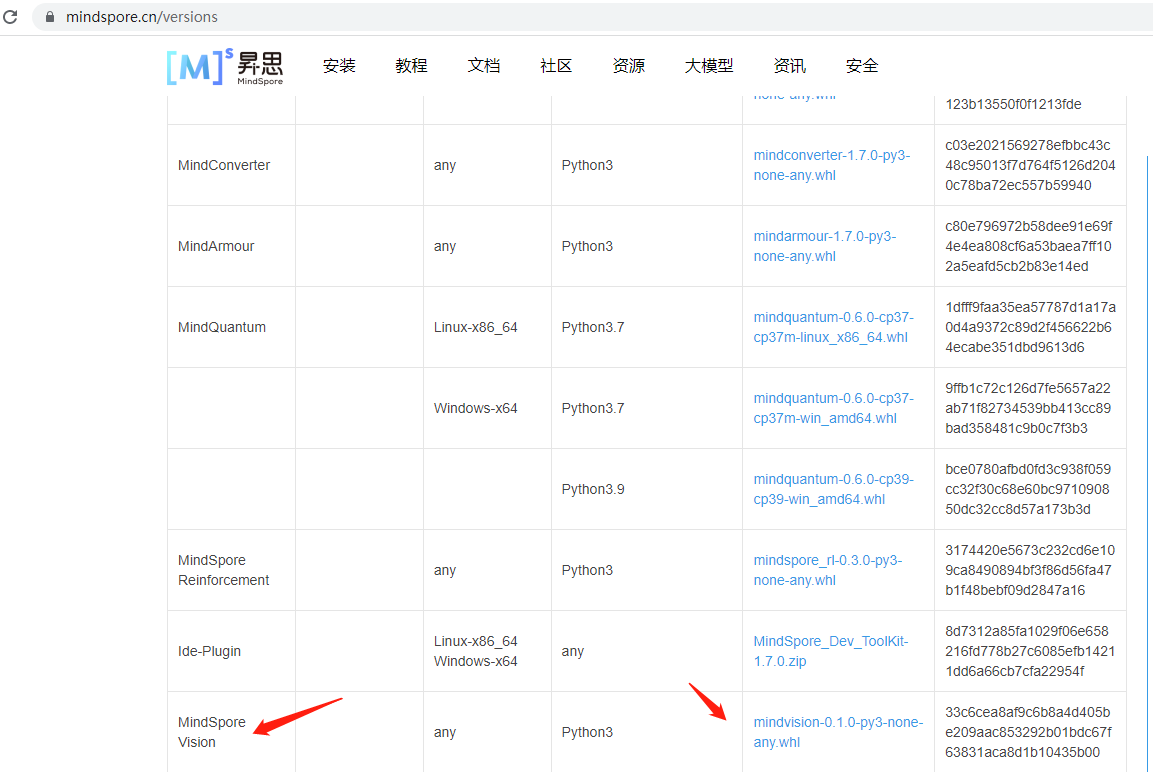Download MindSpore_Dev_ToolKit-1.7.0.zip
Image resolution: width=1153 pixels, height=772 pixels.
pyautogui.click(x=830, y=651)
